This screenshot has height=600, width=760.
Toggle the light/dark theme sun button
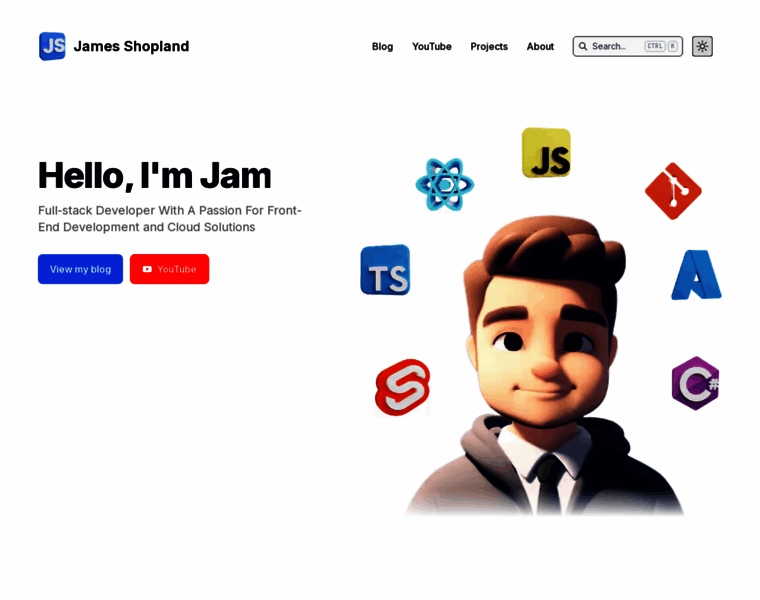(x=702, y=47)
